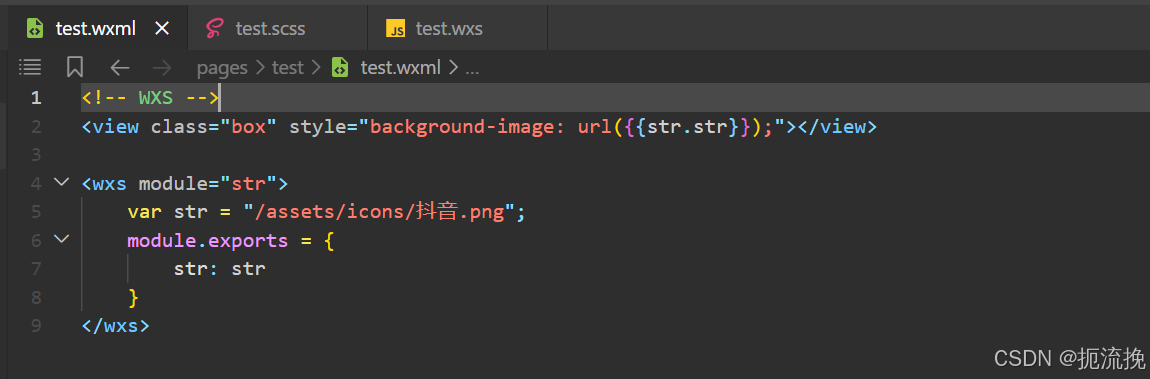Open the test.wxs tab
The height and width of the screenshot is (379, 1150).
click(x=457, y=29)
